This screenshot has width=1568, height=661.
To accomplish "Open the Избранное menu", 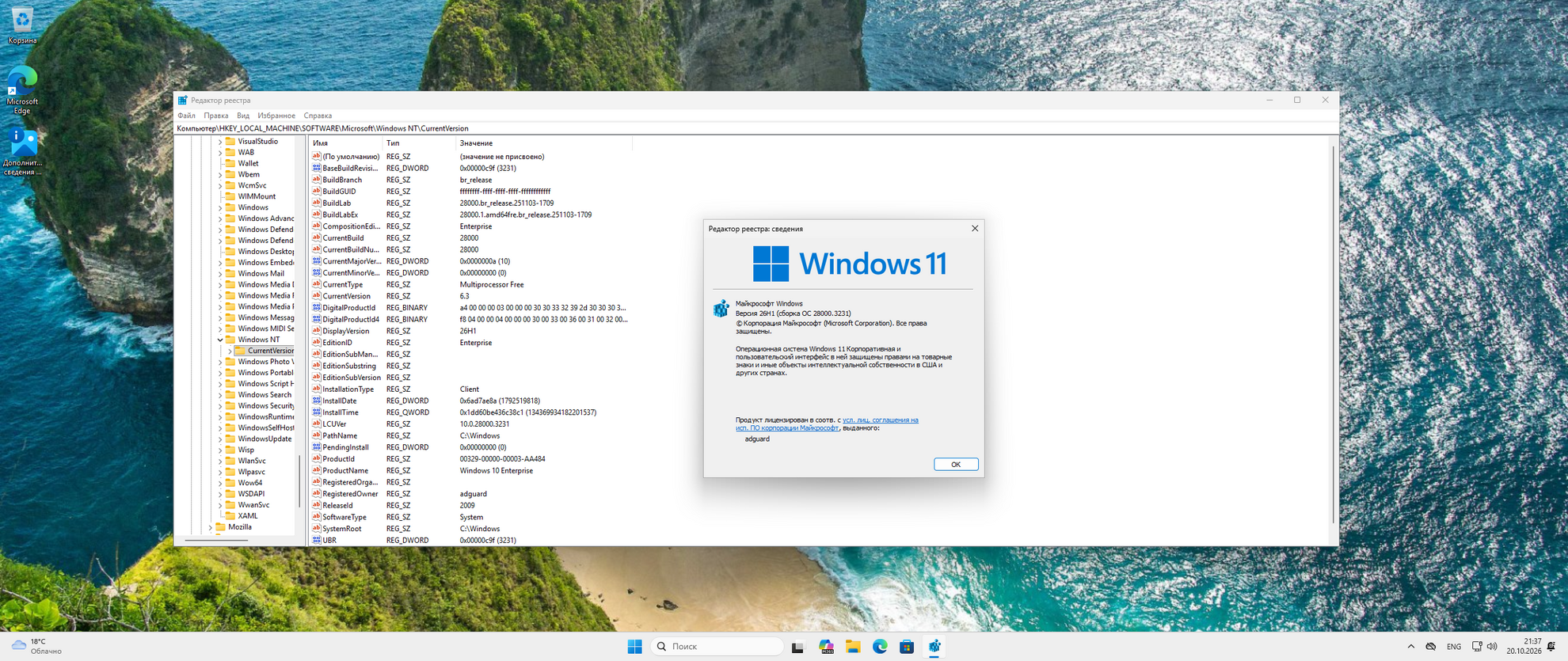I will pos(276,116).
